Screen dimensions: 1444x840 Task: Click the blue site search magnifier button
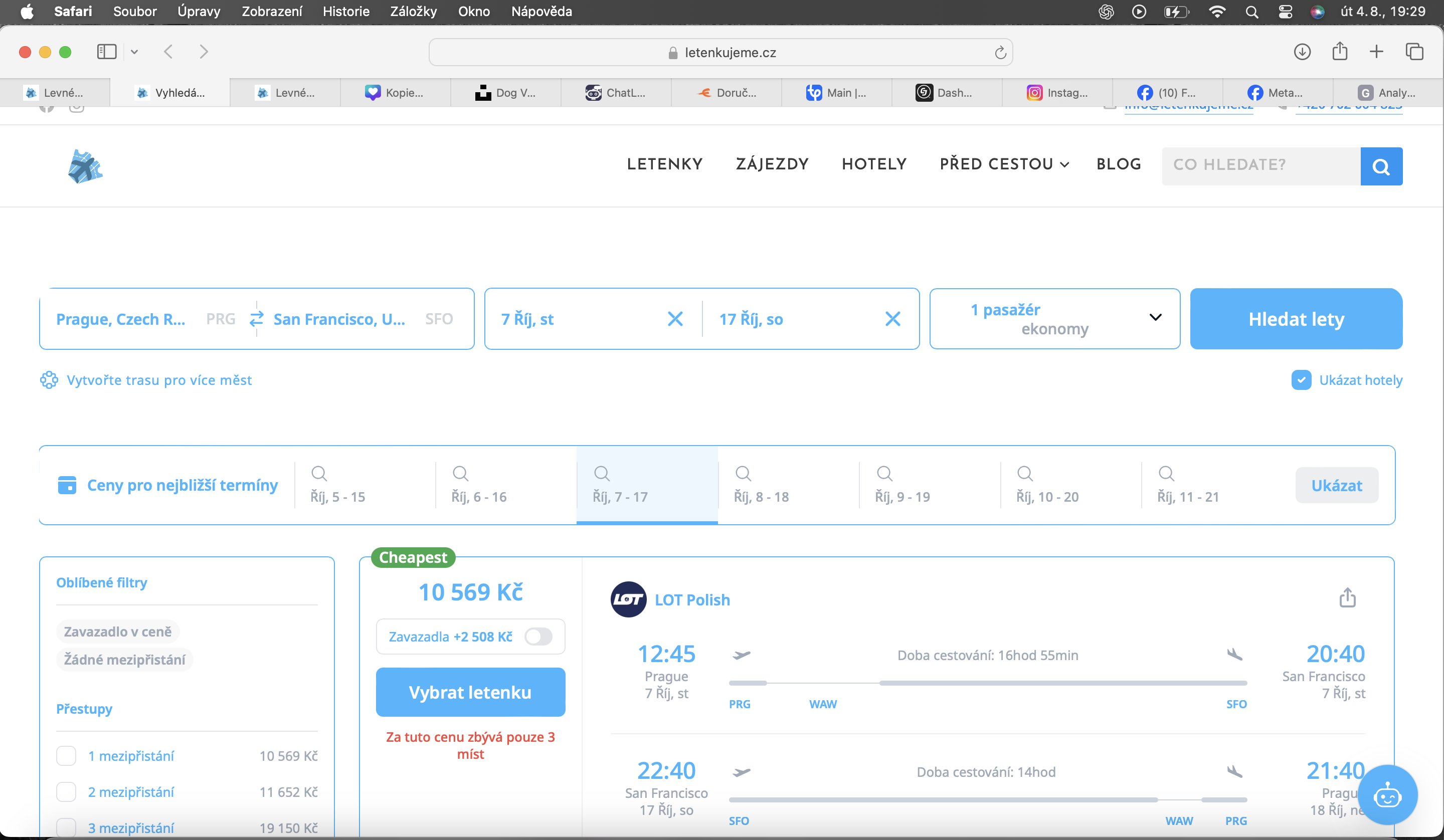(x=1381, y=166)
